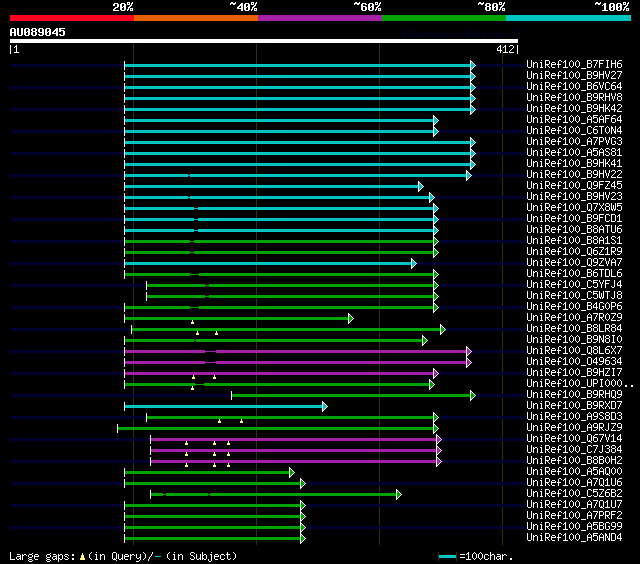Click the green arrowhead ending the B8LR84 alignment

pyautogui.click(x=443, y=329)
